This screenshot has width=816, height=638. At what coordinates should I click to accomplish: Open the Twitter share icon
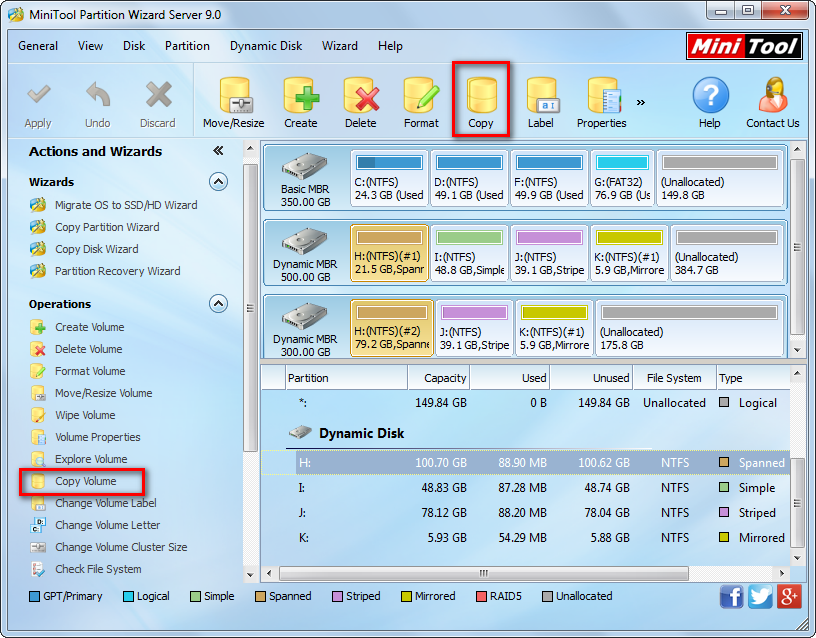coord(760,596)
